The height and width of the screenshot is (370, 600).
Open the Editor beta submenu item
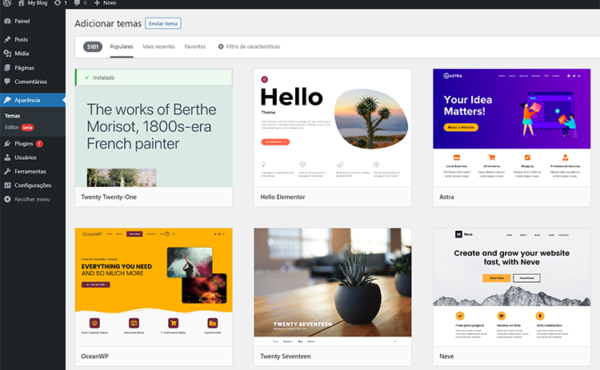(19, 127)
